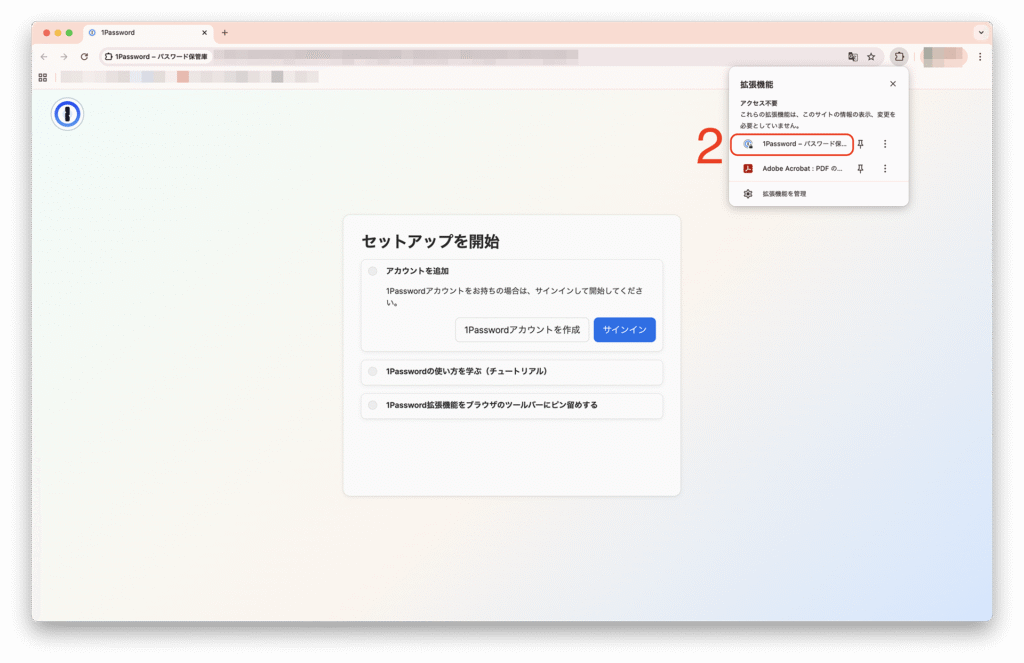Go forward with the forward arrow
Viewport: 1024px width, 663px height.
(x=64, y=57)
